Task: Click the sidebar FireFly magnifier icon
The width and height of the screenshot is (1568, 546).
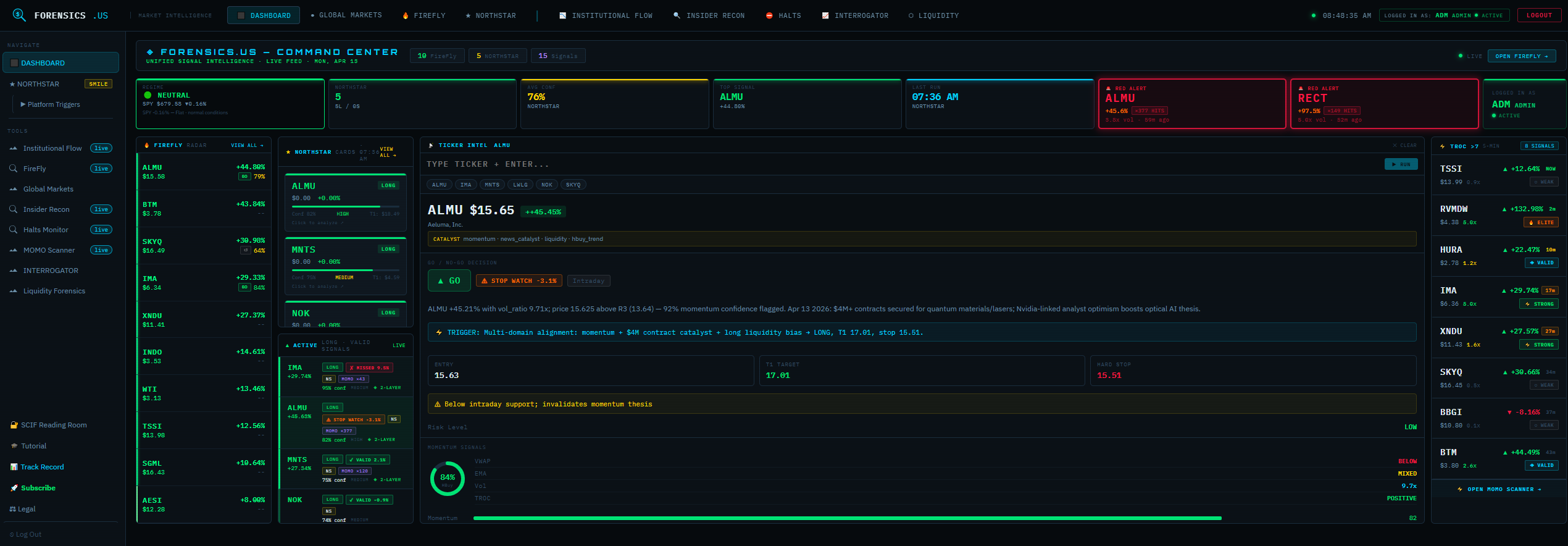Action: pos(13,168)
